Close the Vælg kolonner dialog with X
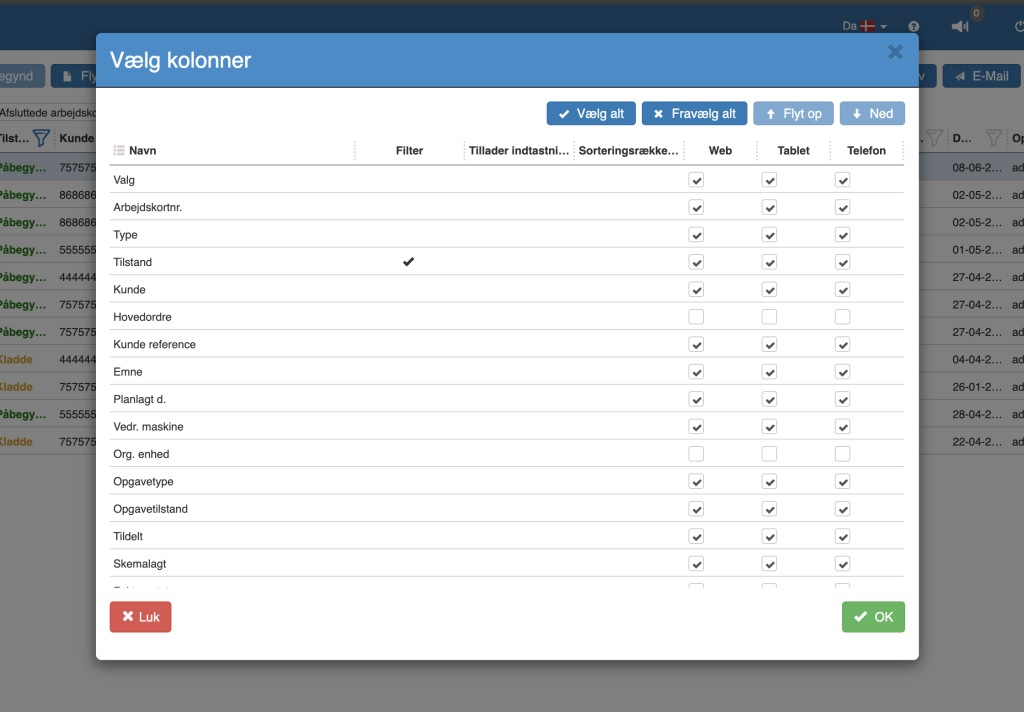 (895, 52)
